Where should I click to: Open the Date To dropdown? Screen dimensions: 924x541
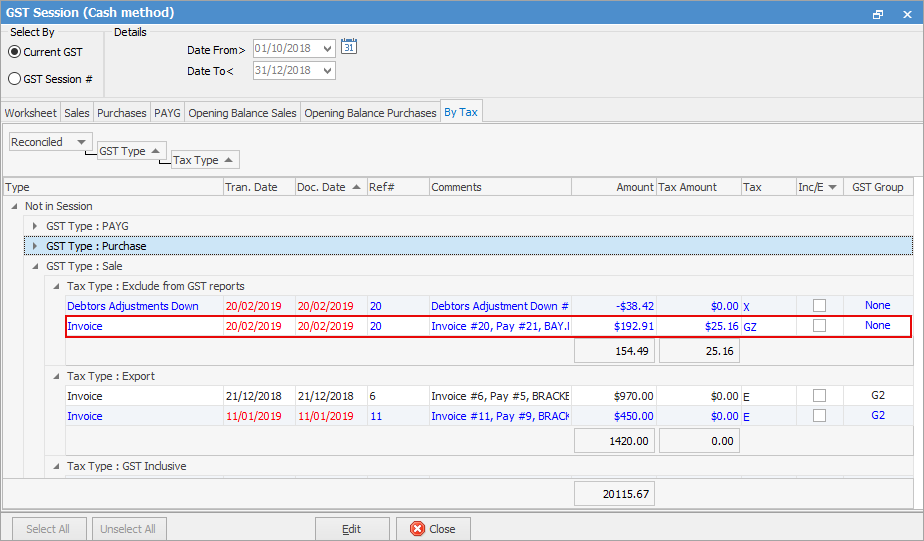pos(328,71)
